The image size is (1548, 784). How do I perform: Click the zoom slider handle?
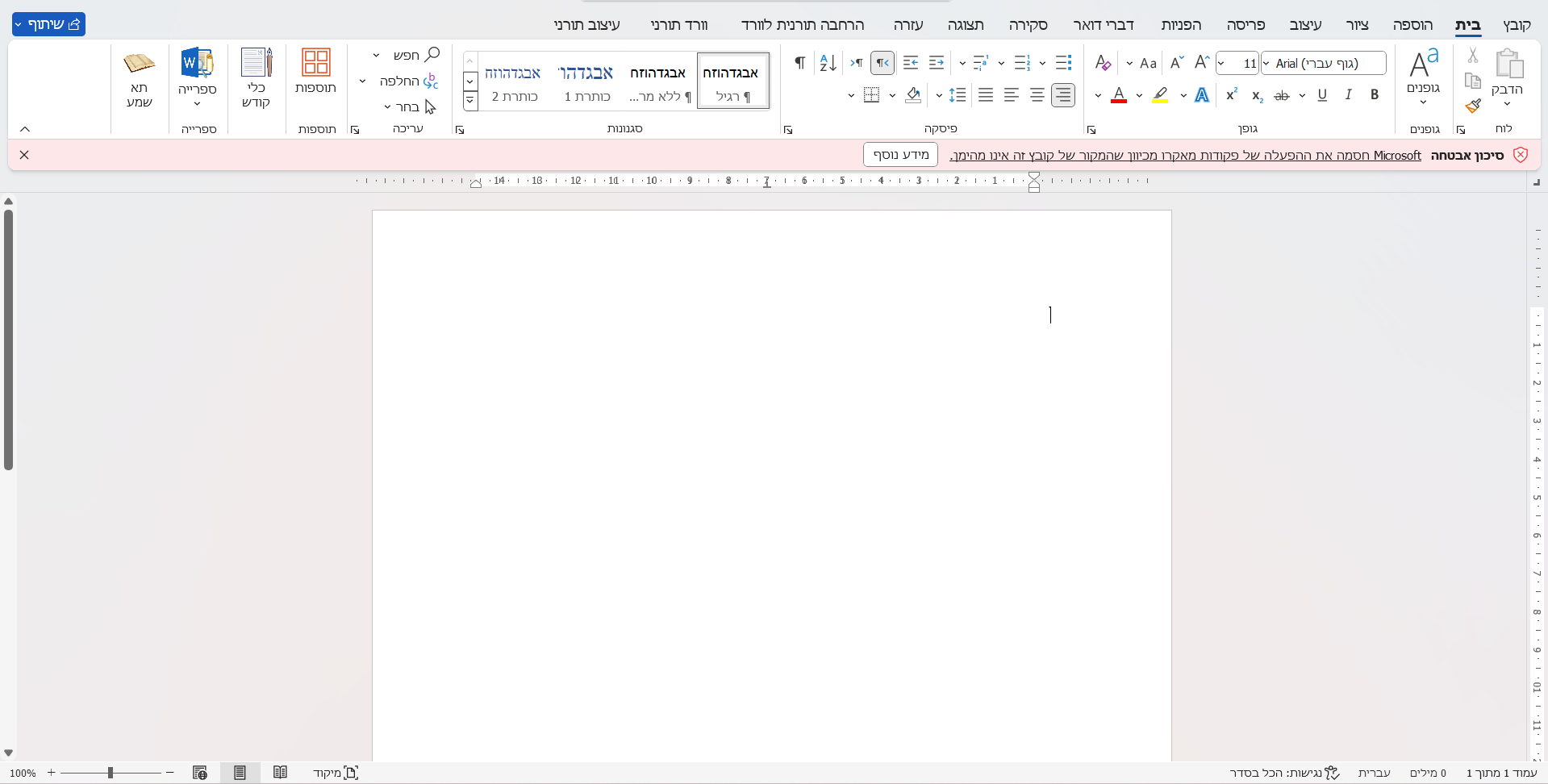pyautogui.click(x=110, y=773)
